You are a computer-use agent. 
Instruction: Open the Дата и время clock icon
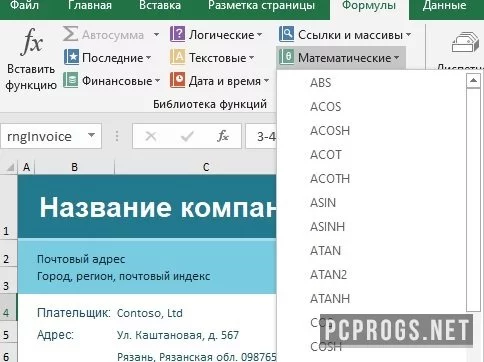pyautogui.click(x=177, y=80)
